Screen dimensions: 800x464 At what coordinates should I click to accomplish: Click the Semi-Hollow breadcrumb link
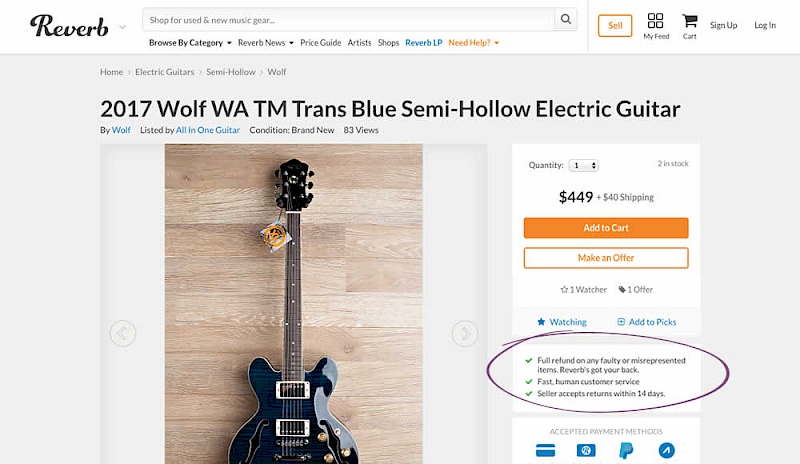click(231, 72)
